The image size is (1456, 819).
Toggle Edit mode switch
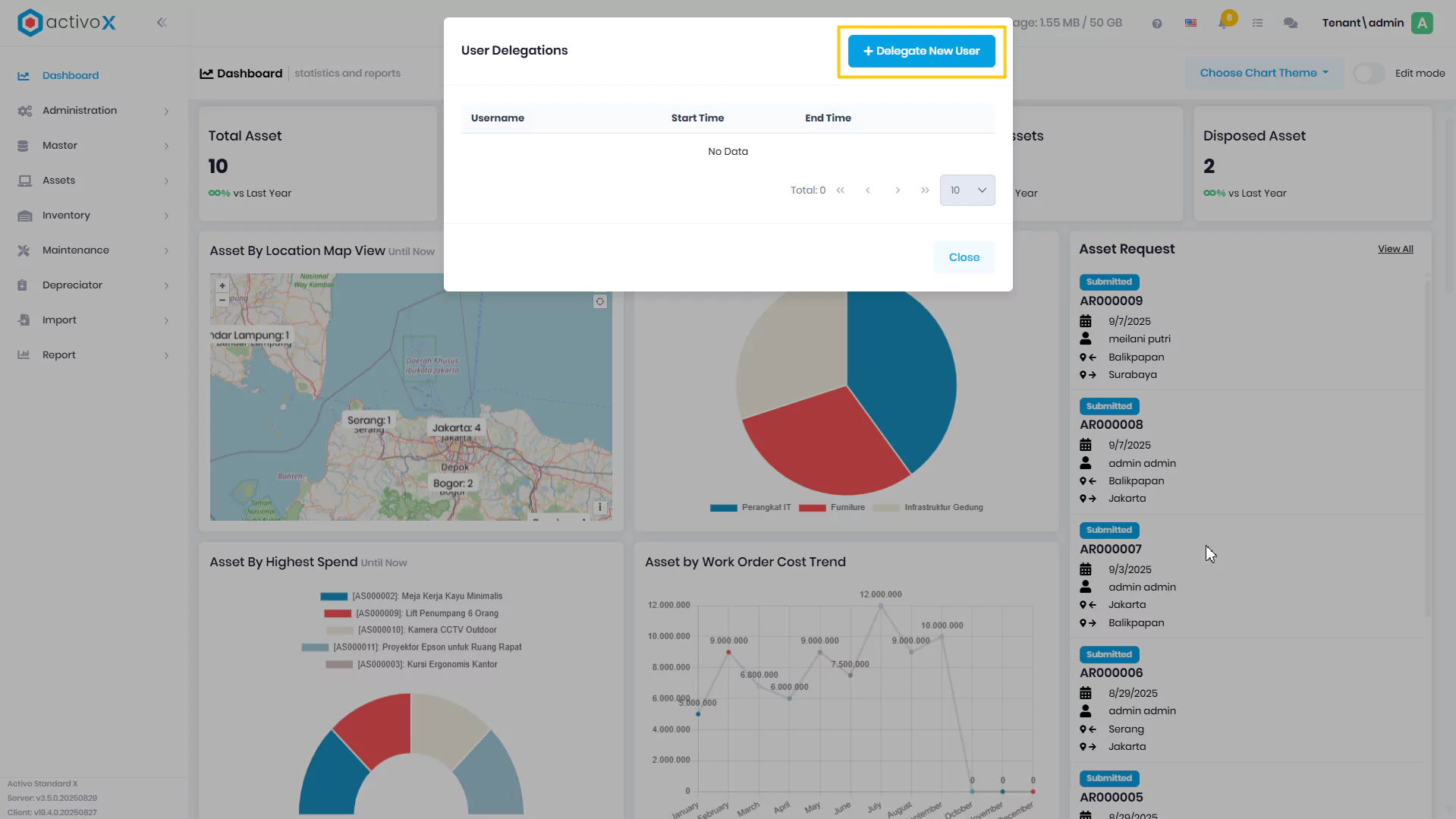[1370, 74]
